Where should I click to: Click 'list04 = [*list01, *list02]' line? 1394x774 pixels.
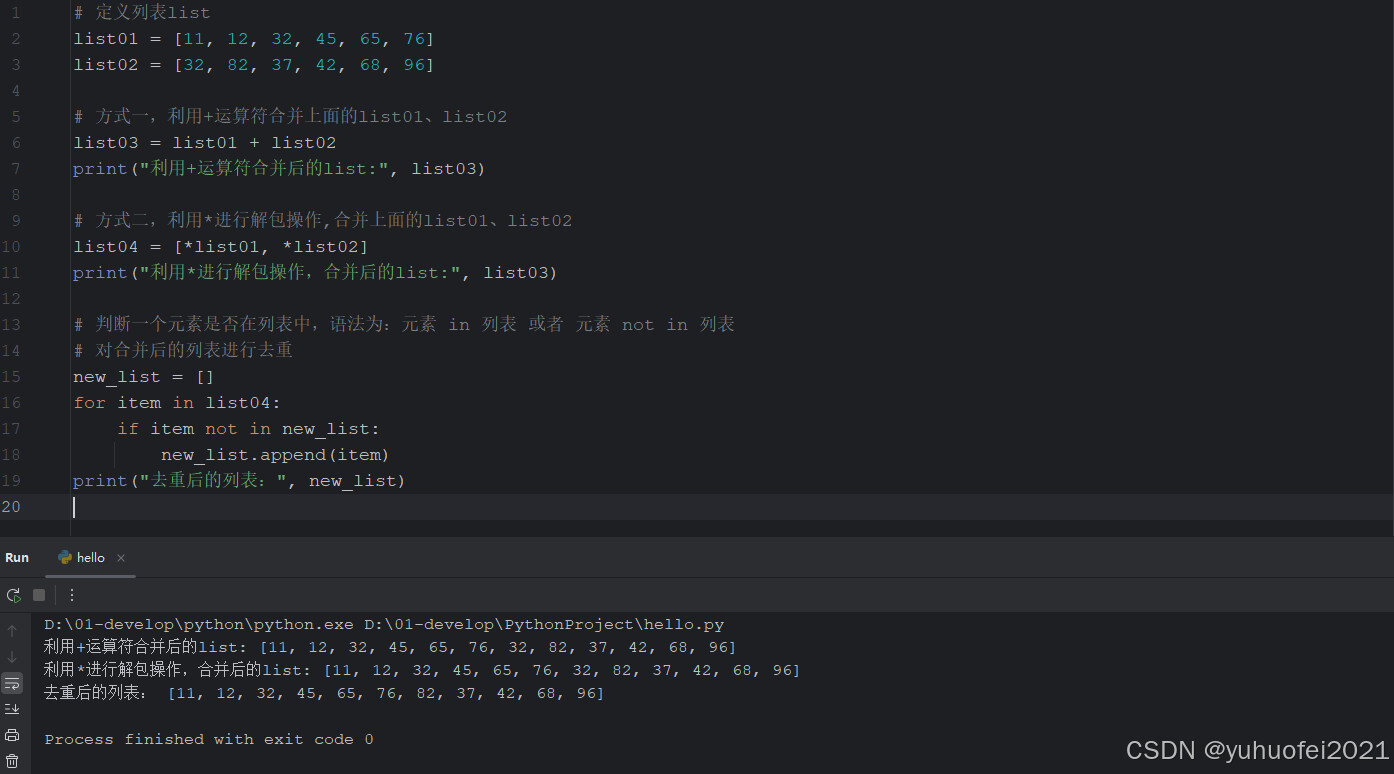point(221,247)
